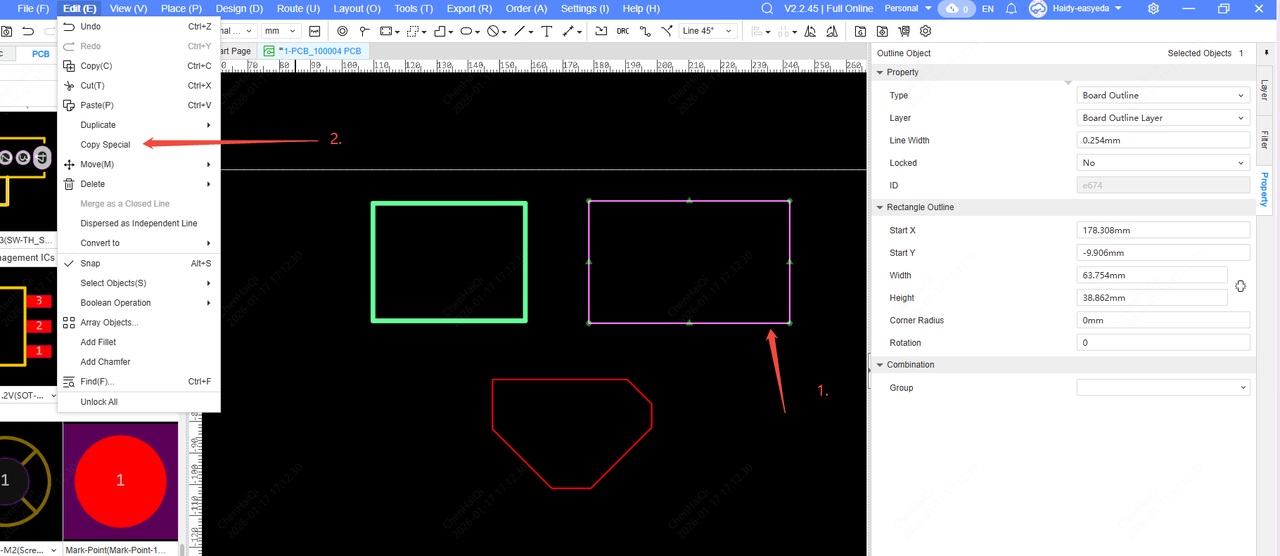Choose Copy Special from Edit menu
Viewport: 1280px width, 556px height.
(x=105, y=145)
